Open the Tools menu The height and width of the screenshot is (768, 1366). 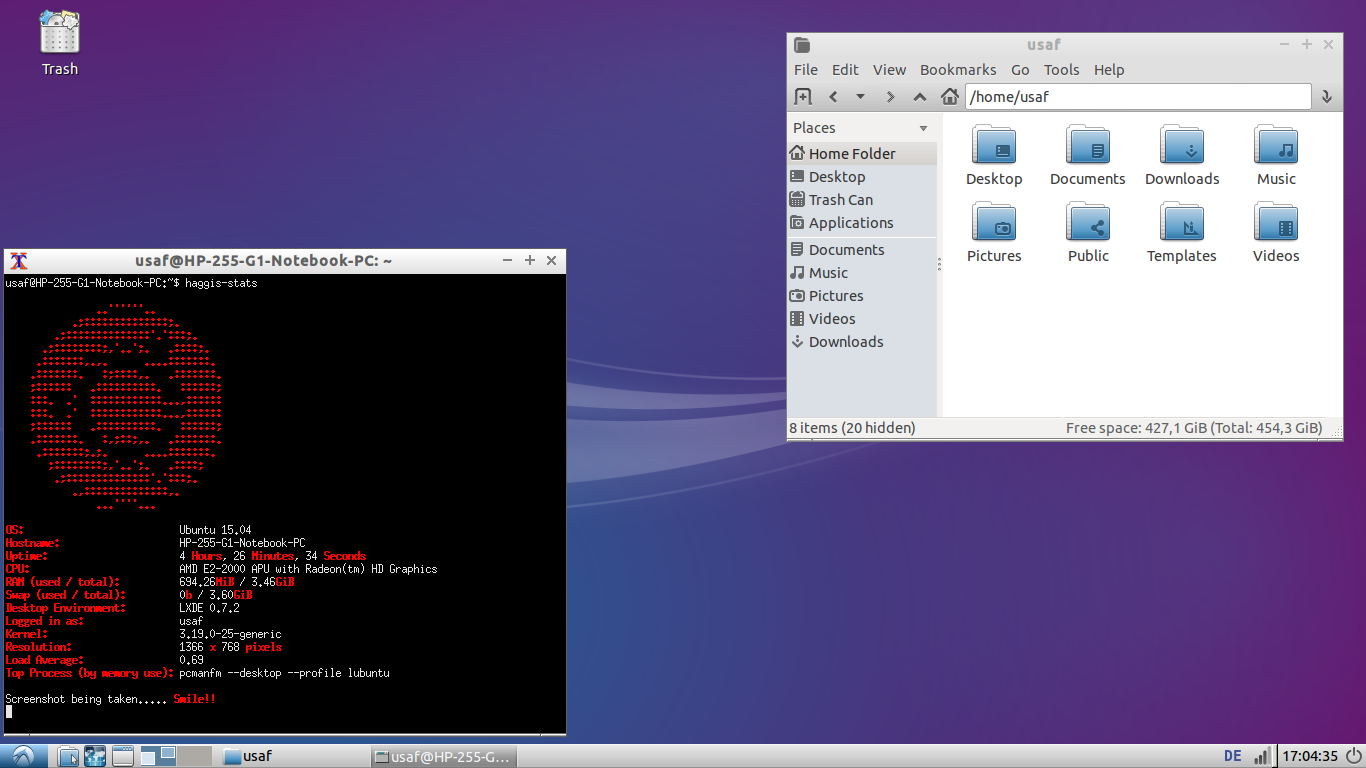click(x=1061, y=69)
